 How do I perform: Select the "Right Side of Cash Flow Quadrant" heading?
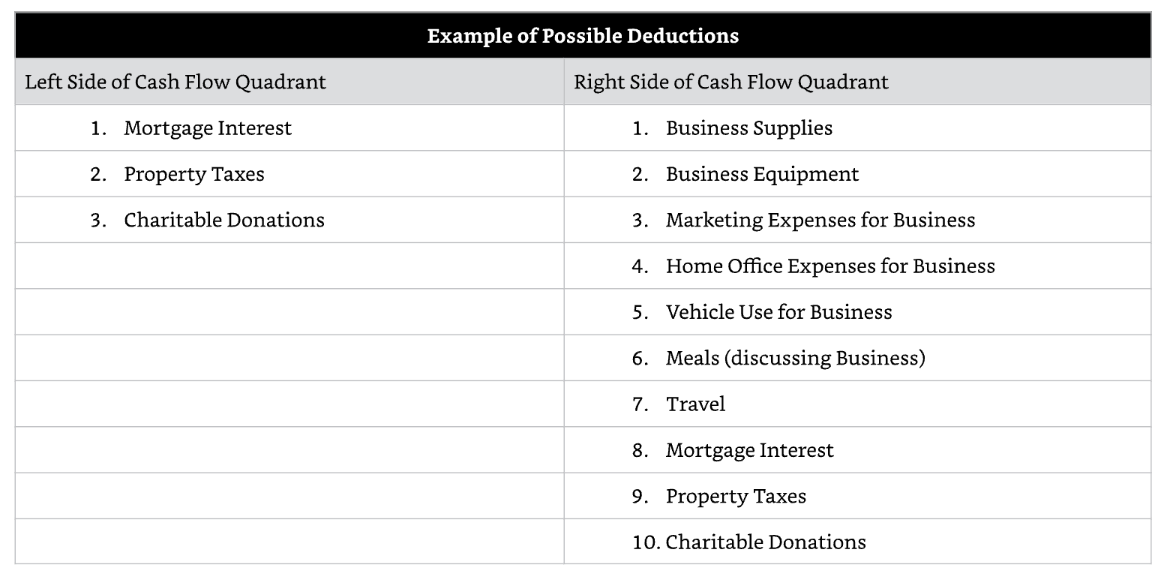pyautogui.click(x=731, y=82)
